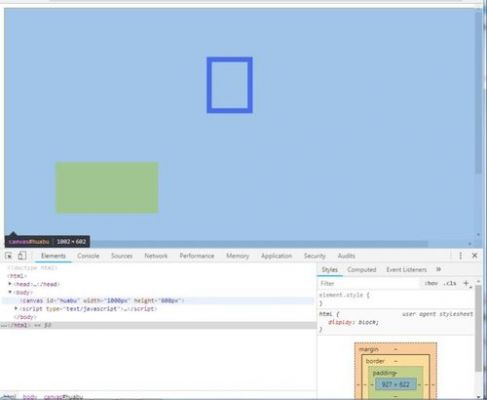This screenshot has width=487, height=400.
Task: Click the 927 × 622 content size
Action: (x=395, y=384)
